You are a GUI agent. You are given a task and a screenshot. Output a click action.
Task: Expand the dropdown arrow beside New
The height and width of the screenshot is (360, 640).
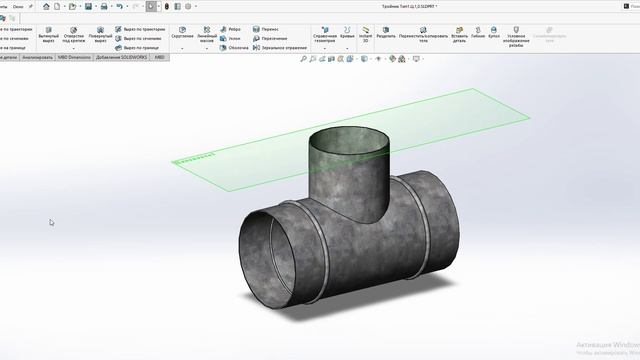tap(64, 6)
